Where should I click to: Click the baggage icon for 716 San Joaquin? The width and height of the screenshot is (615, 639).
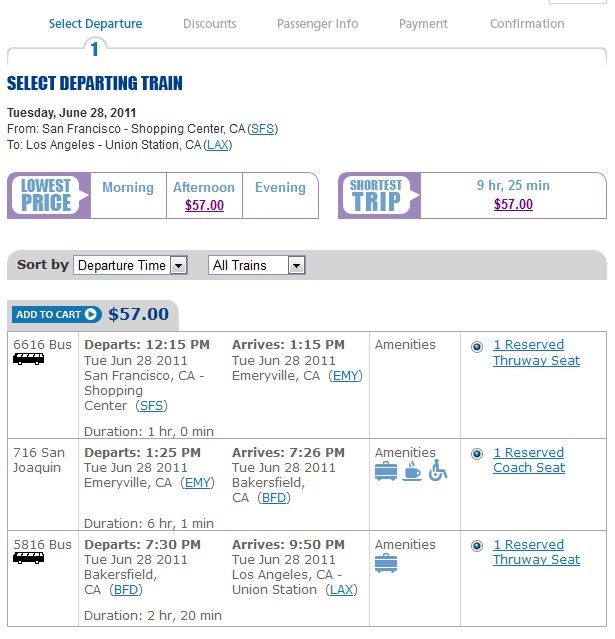pos(386,472)
